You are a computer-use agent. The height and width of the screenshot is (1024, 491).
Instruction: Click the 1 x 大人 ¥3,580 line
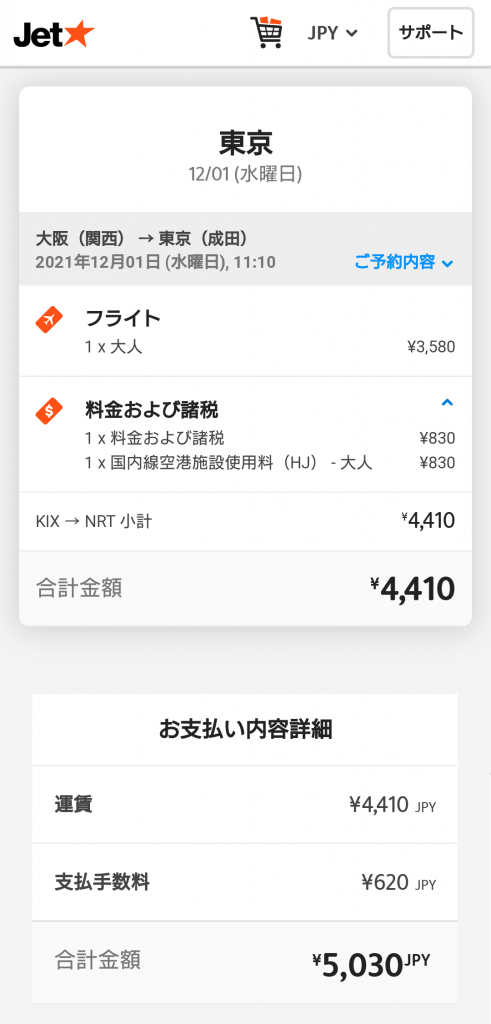tap(270, 347)
